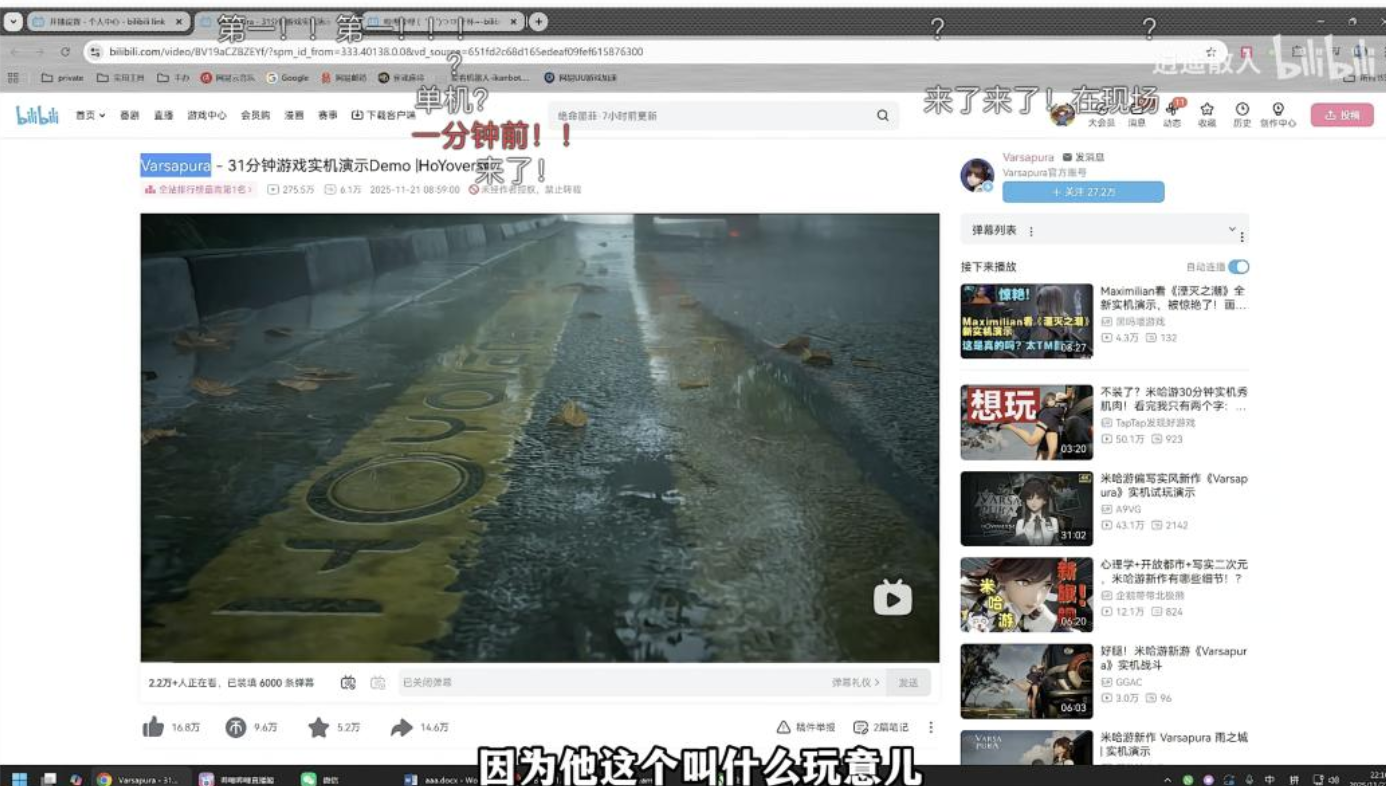Click the share arrow icon
The width and height of the screenshot is (1386, 786).
tap(402, 727)
